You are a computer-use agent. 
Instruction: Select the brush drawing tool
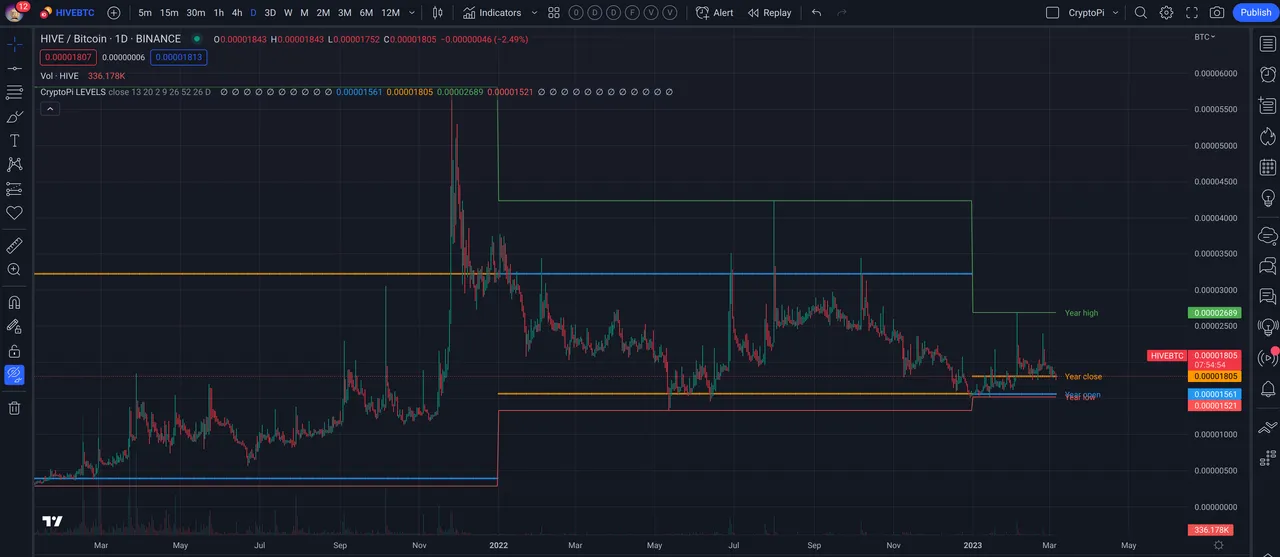(14, 117)
